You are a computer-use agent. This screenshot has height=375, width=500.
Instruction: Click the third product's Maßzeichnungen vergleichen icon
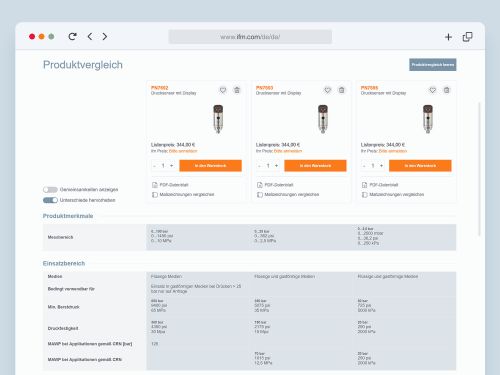point(364,194)
